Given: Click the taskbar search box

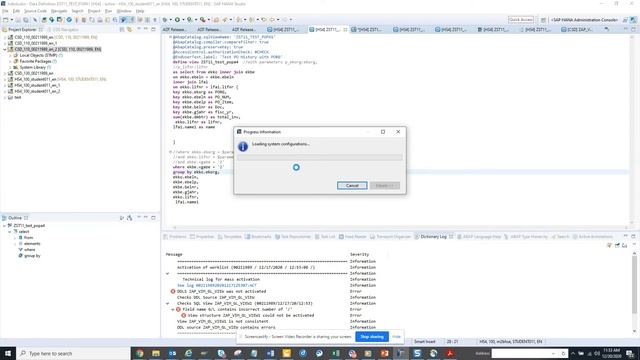Looking at the screenshot, I should (x=73, y=353).
